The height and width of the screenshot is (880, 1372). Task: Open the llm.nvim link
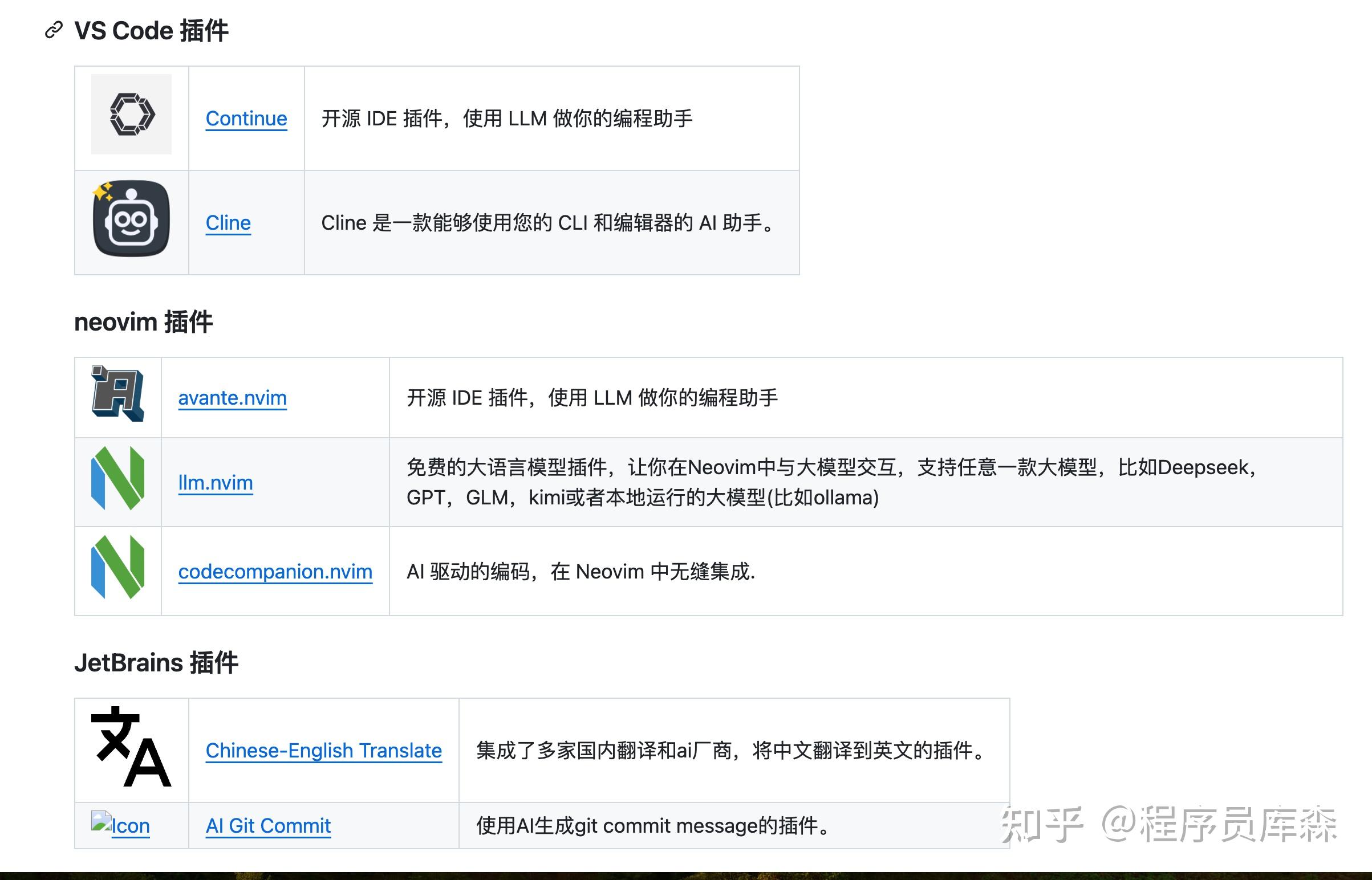click(216, 482)
